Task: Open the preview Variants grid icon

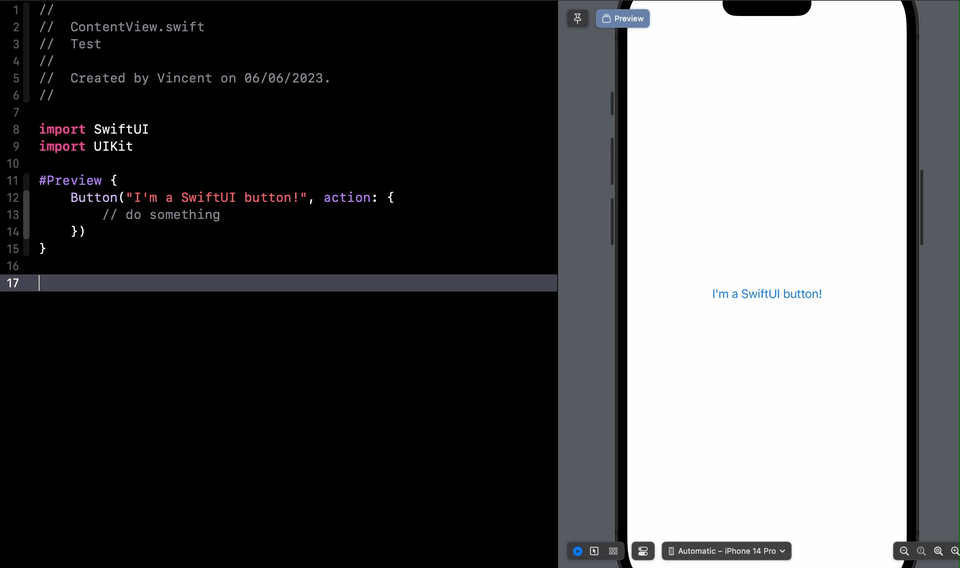Action: (x=613, y=551)
